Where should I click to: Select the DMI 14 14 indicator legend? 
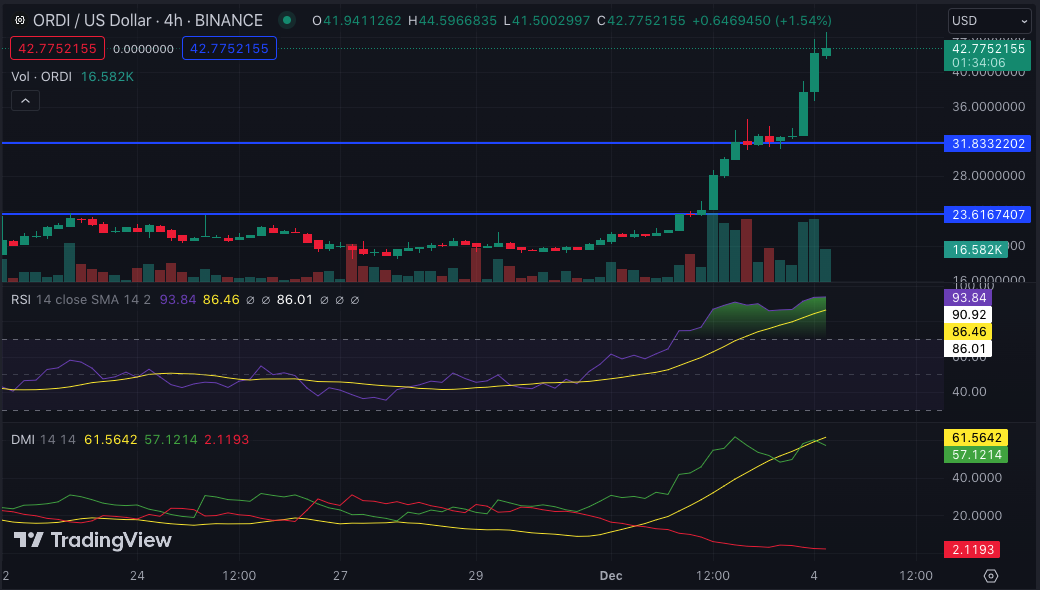(43, 440)
